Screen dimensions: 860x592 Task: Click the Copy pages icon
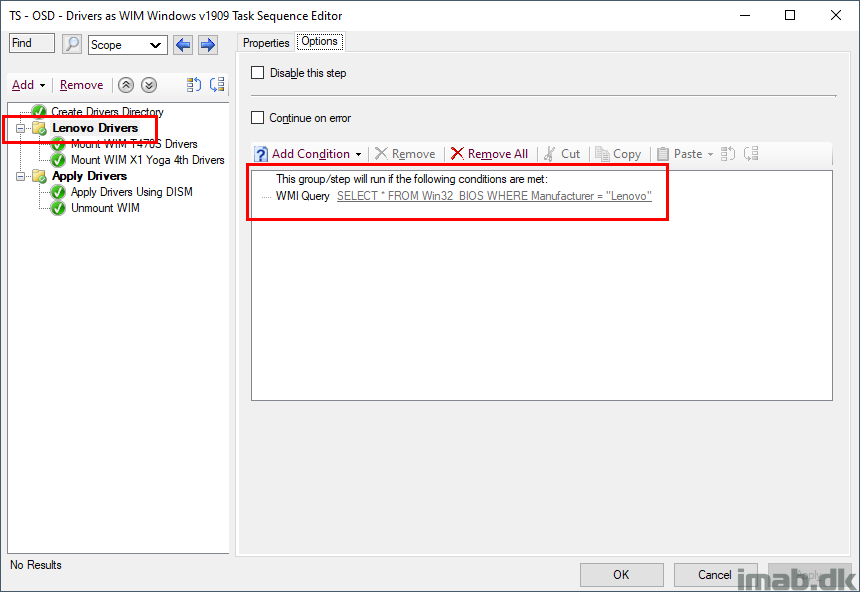coord(602,154)
